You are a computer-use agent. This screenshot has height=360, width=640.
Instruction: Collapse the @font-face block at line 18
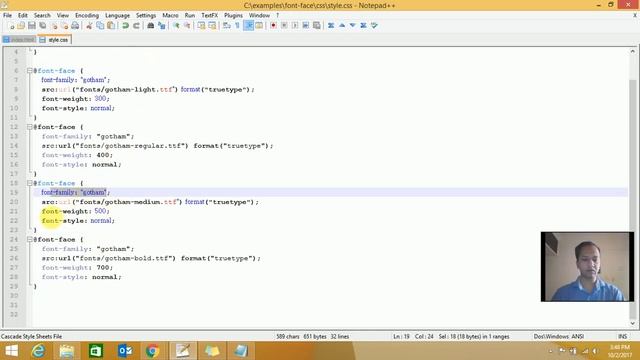pos(29,183)
